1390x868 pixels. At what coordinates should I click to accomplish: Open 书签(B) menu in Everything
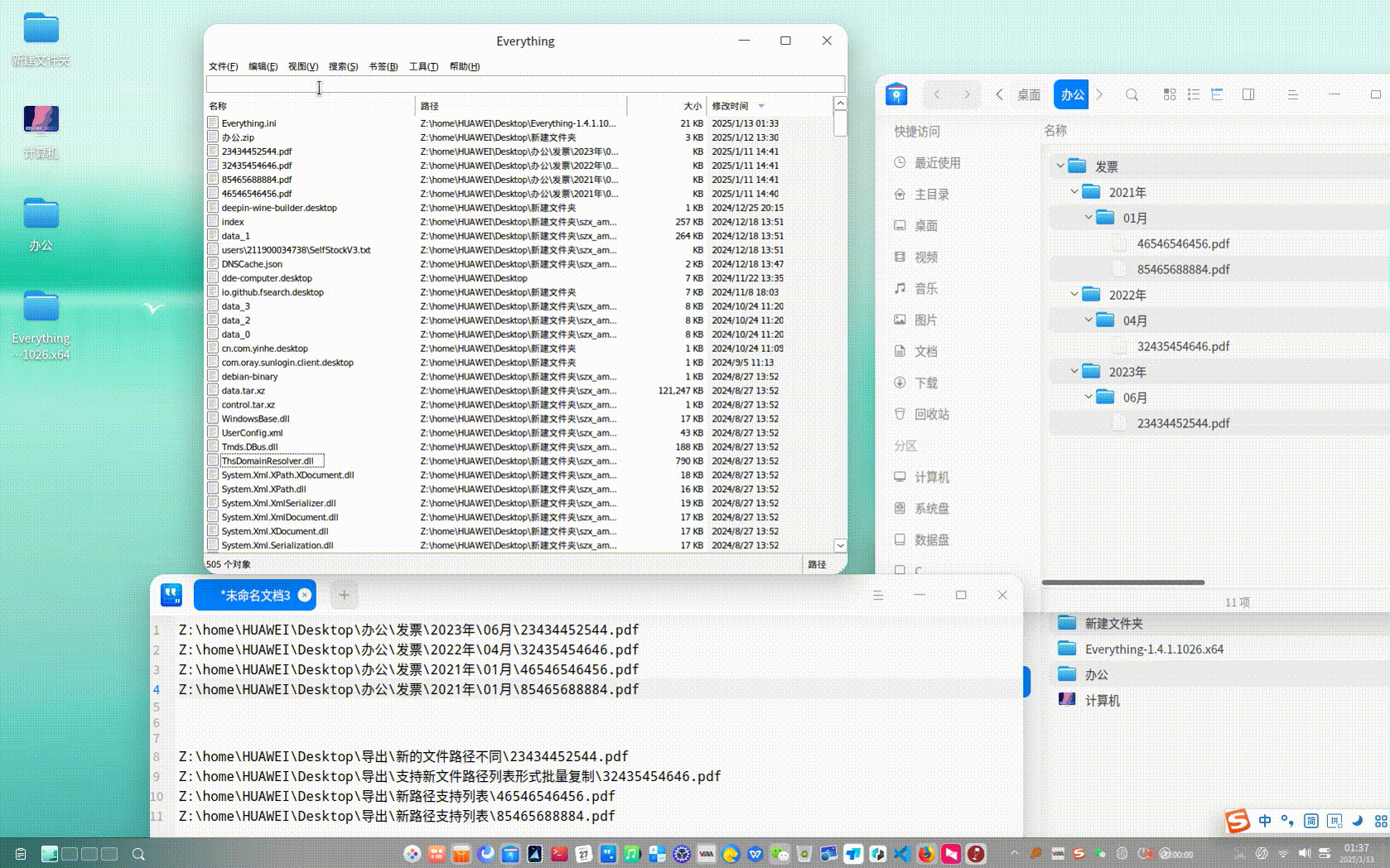(x=383, y=66)
